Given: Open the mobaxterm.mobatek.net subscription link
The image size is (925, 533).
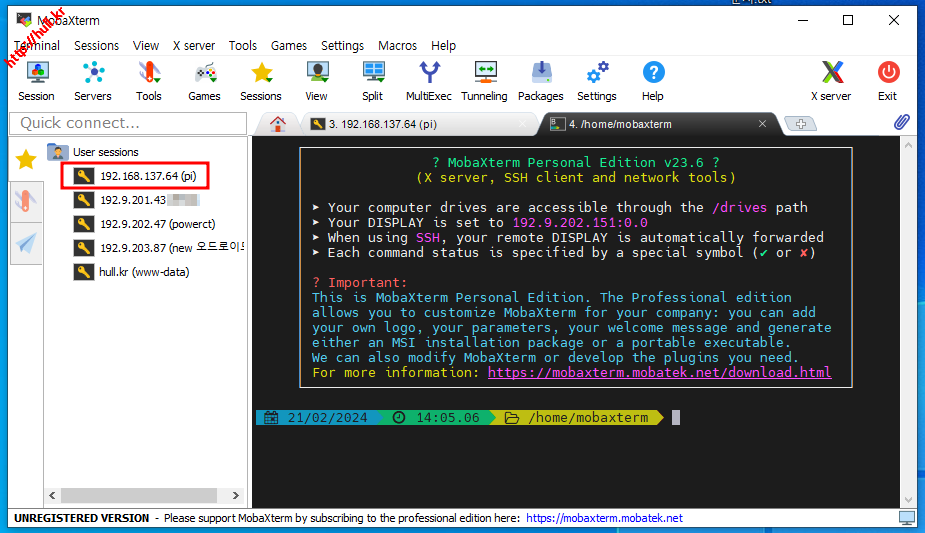Looking at the screenshot, I should click(x=604, y=518).
